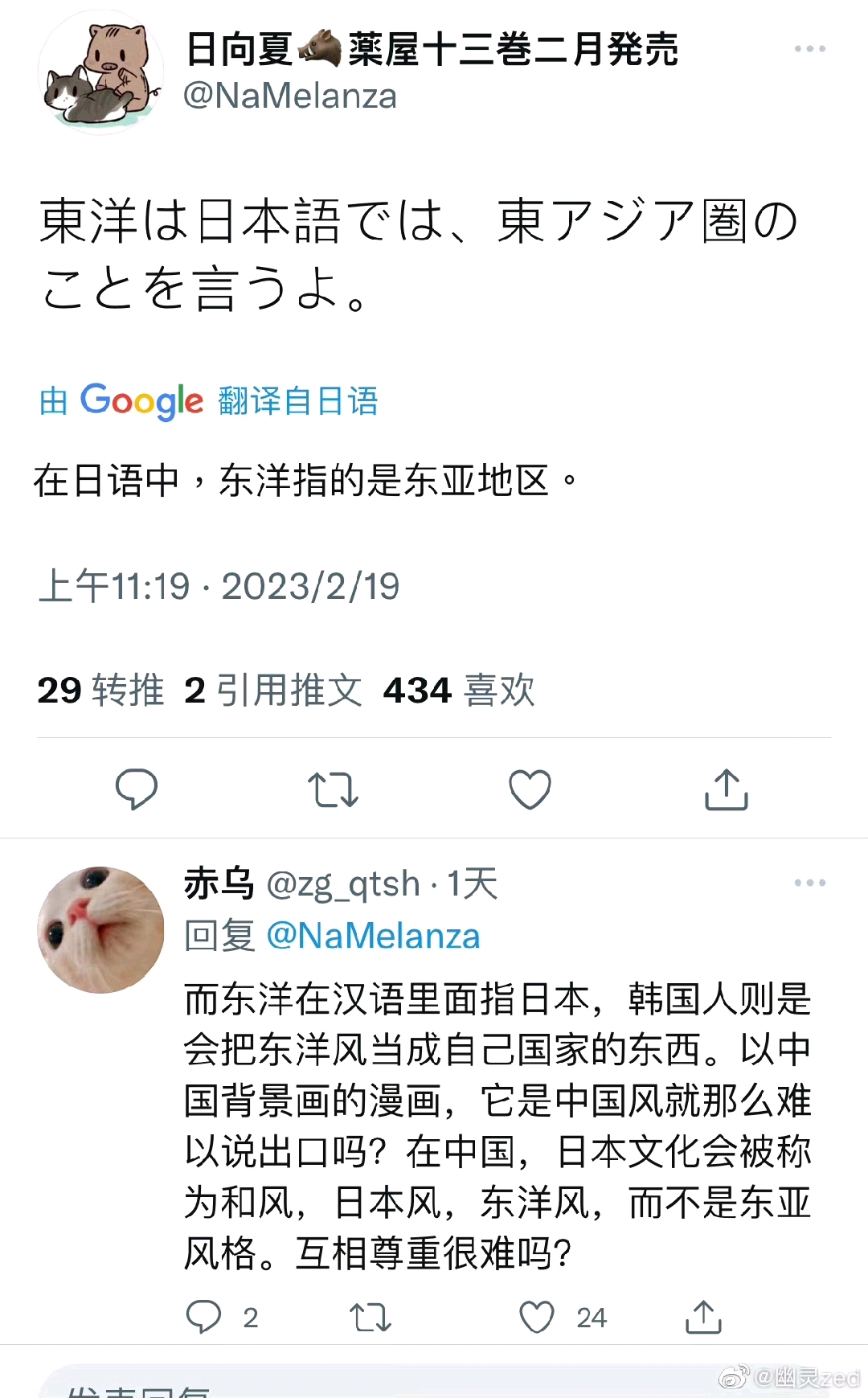868x1398 pixels.
Task: Like the main tweet with the heart icon
Action: [x=530, y=789]
